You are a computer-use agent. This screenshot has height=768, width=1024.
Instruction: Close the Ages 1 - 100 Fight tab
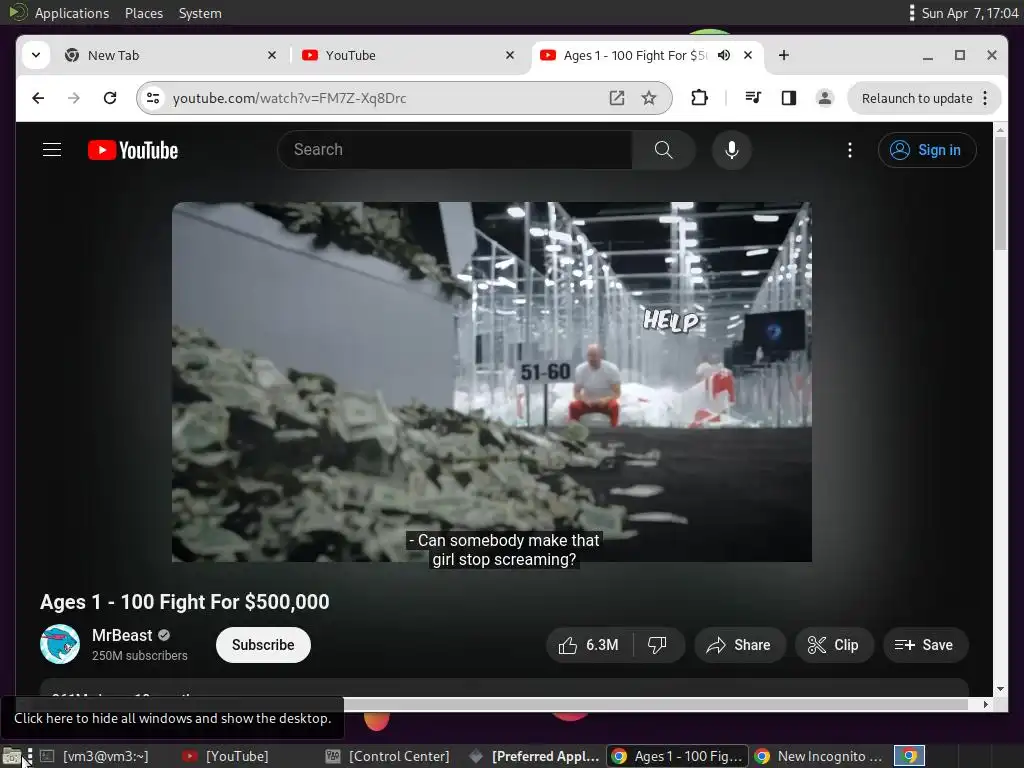[748, 56]
